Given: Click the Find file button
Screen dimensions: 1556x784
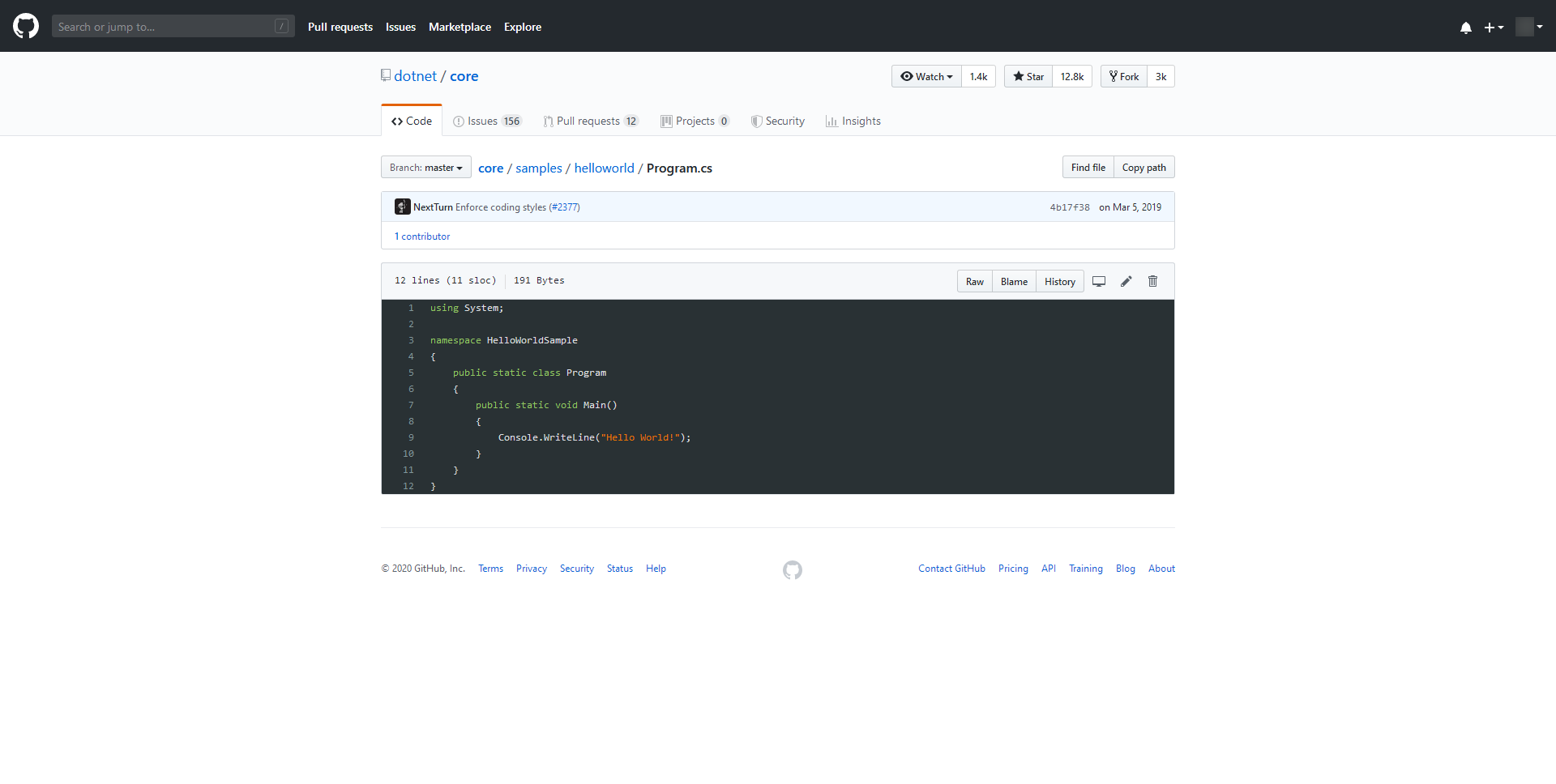Looking at the screenshot, I should (x=1088, y=167).
